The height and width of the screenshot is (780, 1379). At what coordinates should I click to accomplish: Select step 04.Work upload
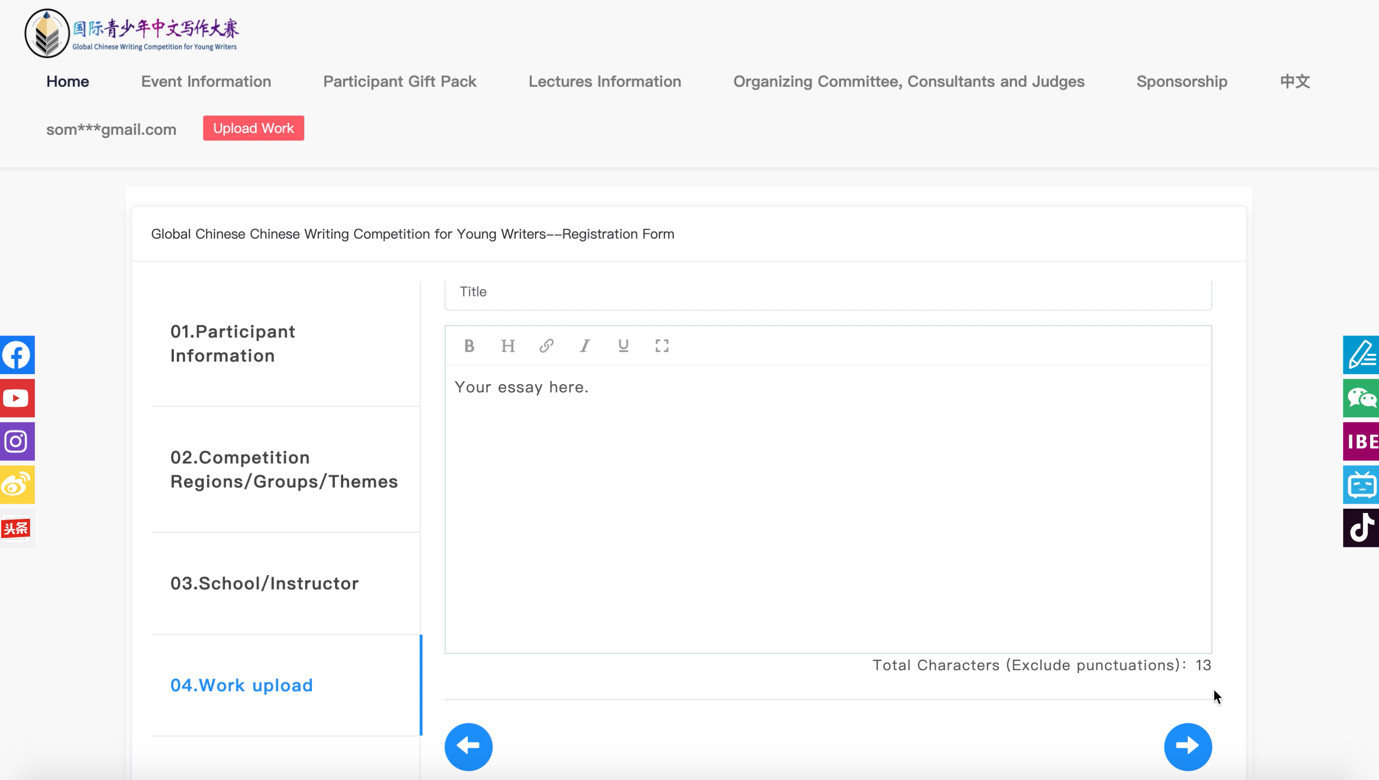pyautogui.click(x=286, y=685)
